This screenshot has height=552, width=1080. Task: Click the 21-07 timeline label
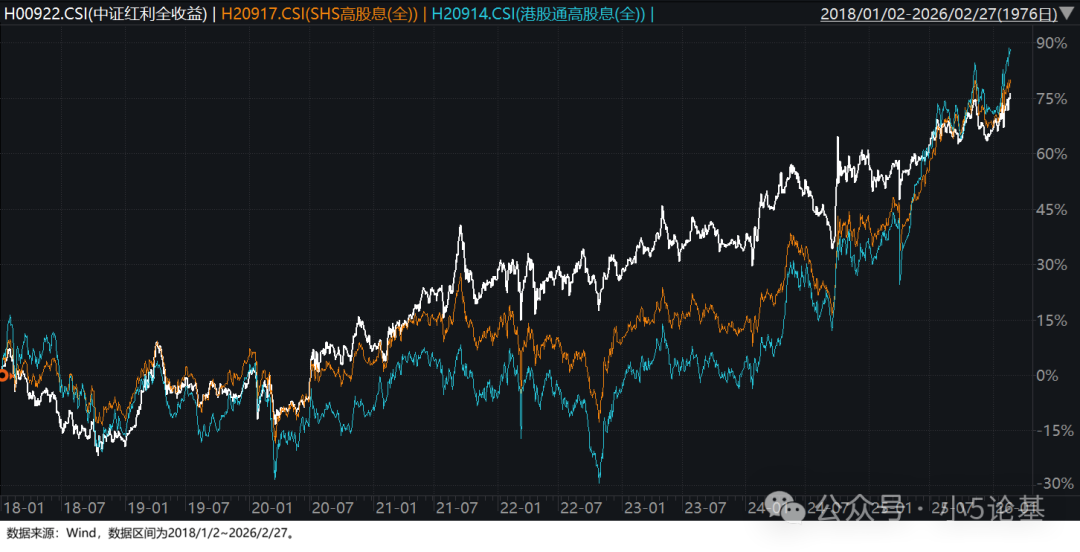pos(457,509)
